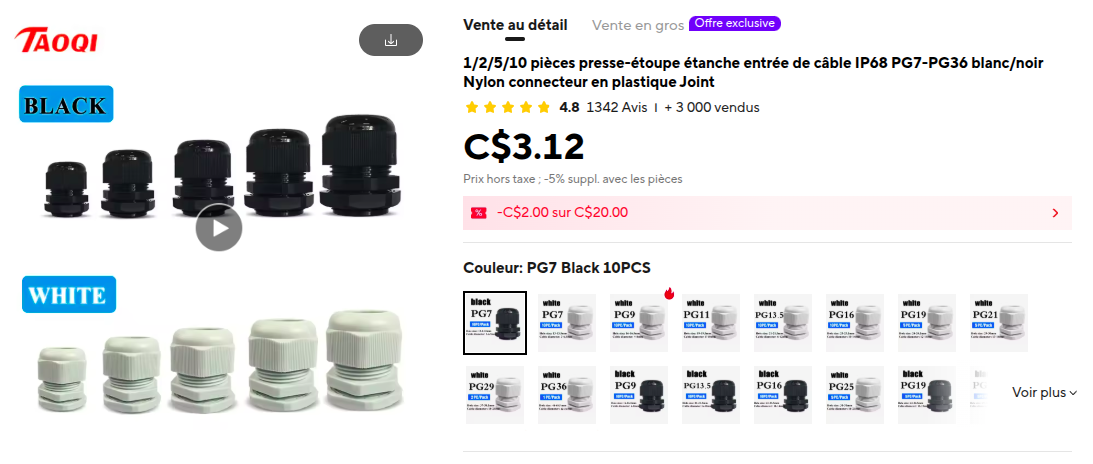The width and height of the screenshot is (1093, 464).
Task: Click the red coupon percent icon
Action: [478, 213]
